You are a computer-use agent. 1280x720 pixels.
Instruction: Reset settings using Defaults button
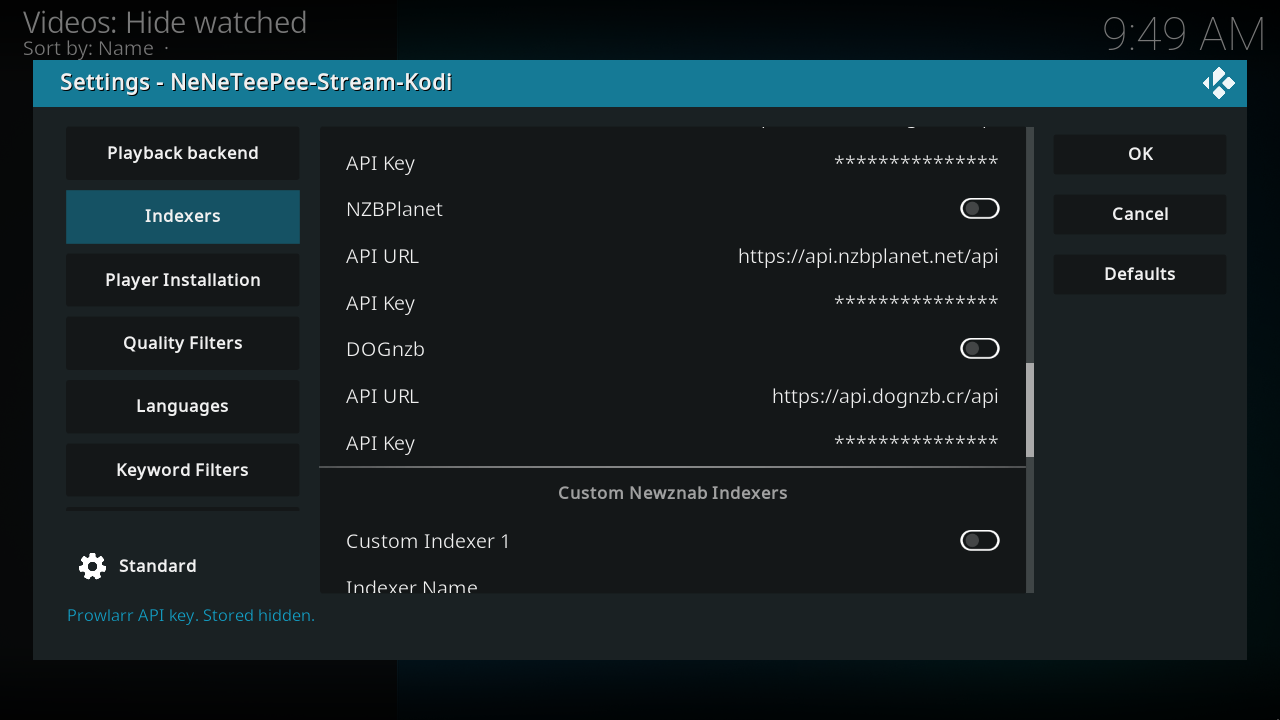pyautogui.click(x=1140, y=274)
